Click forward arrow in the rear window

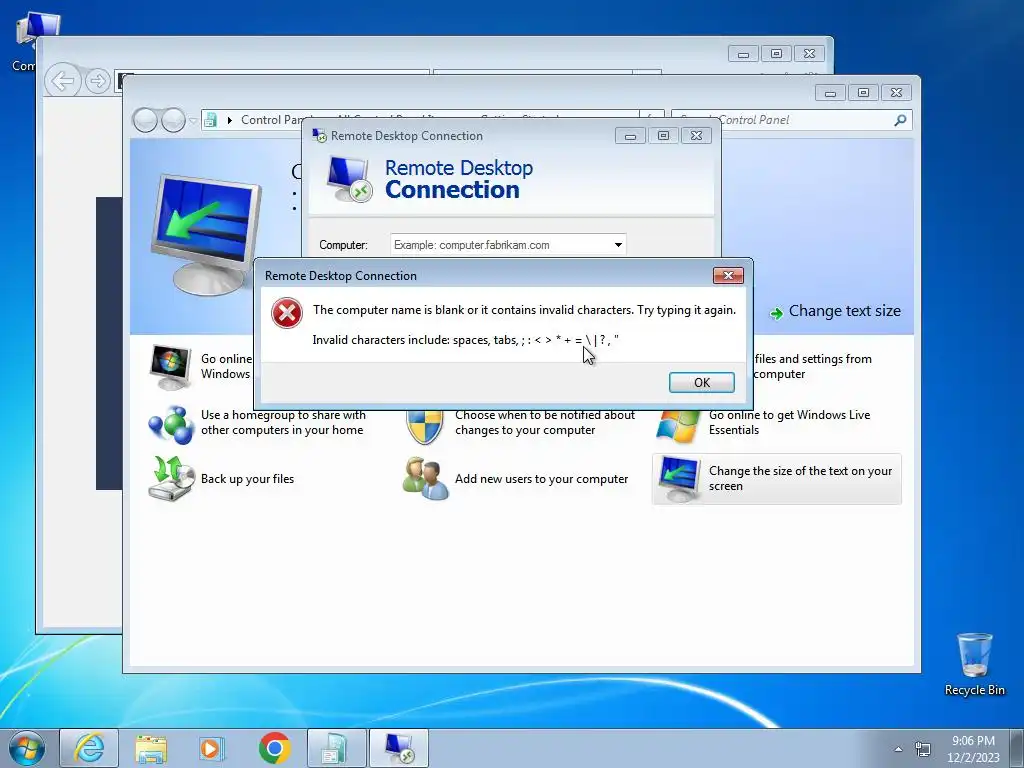click(98, 81)
